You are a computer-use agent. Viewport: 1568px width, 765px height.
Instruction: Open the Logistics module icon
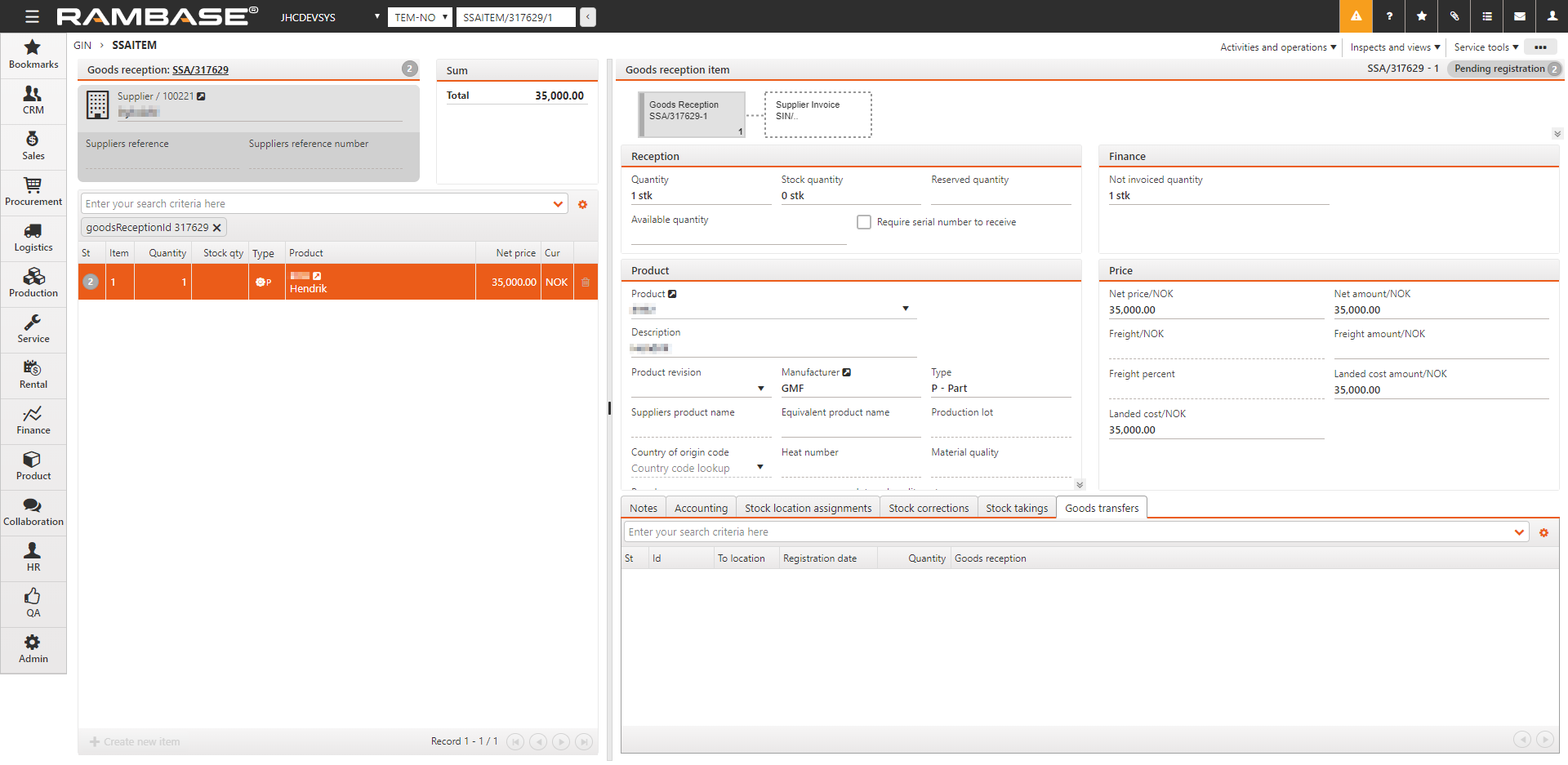coord(33,238)
